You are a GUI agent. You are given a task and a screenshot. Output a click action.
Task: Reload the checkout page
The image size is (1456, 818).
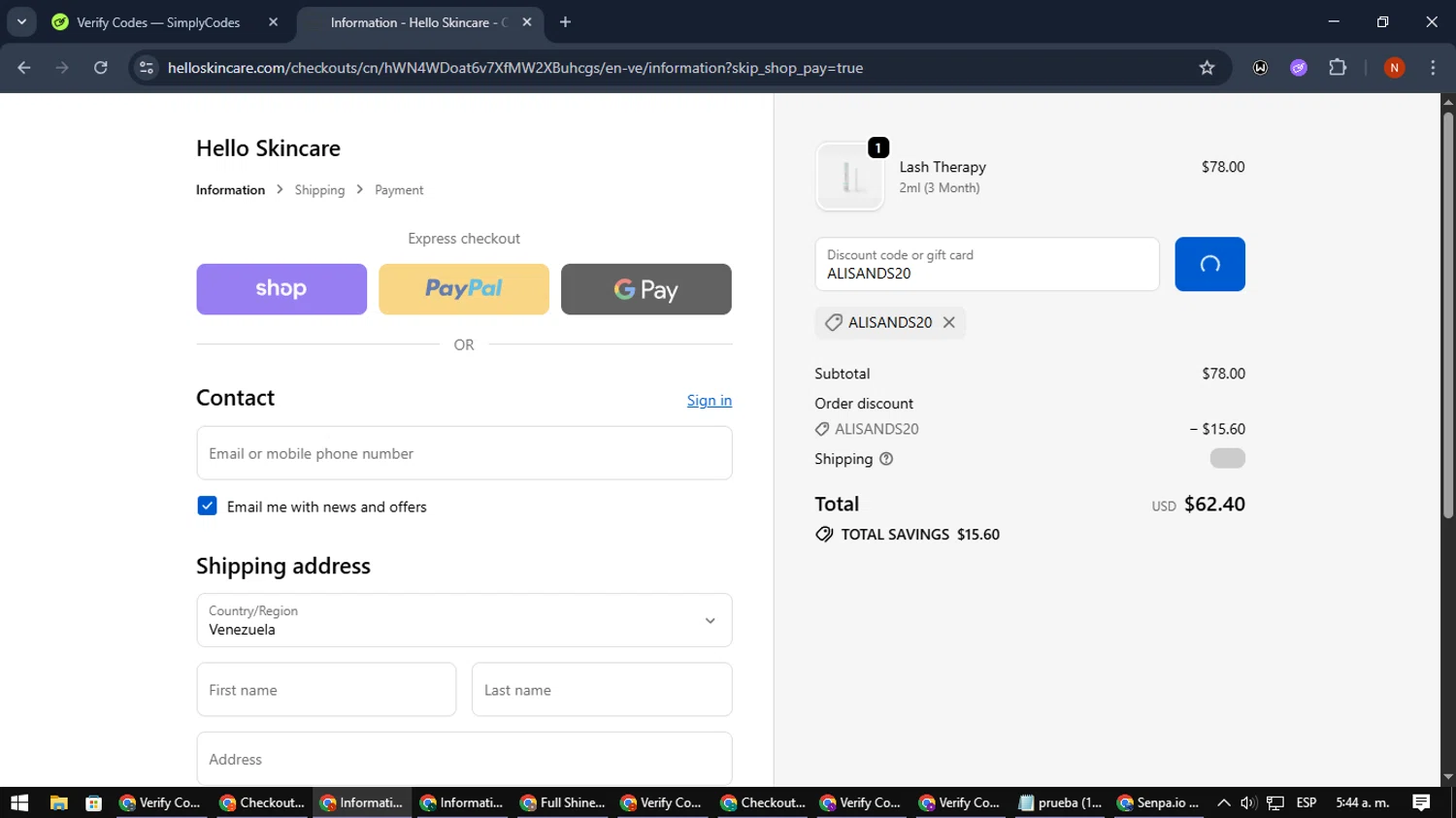(101, 68)
